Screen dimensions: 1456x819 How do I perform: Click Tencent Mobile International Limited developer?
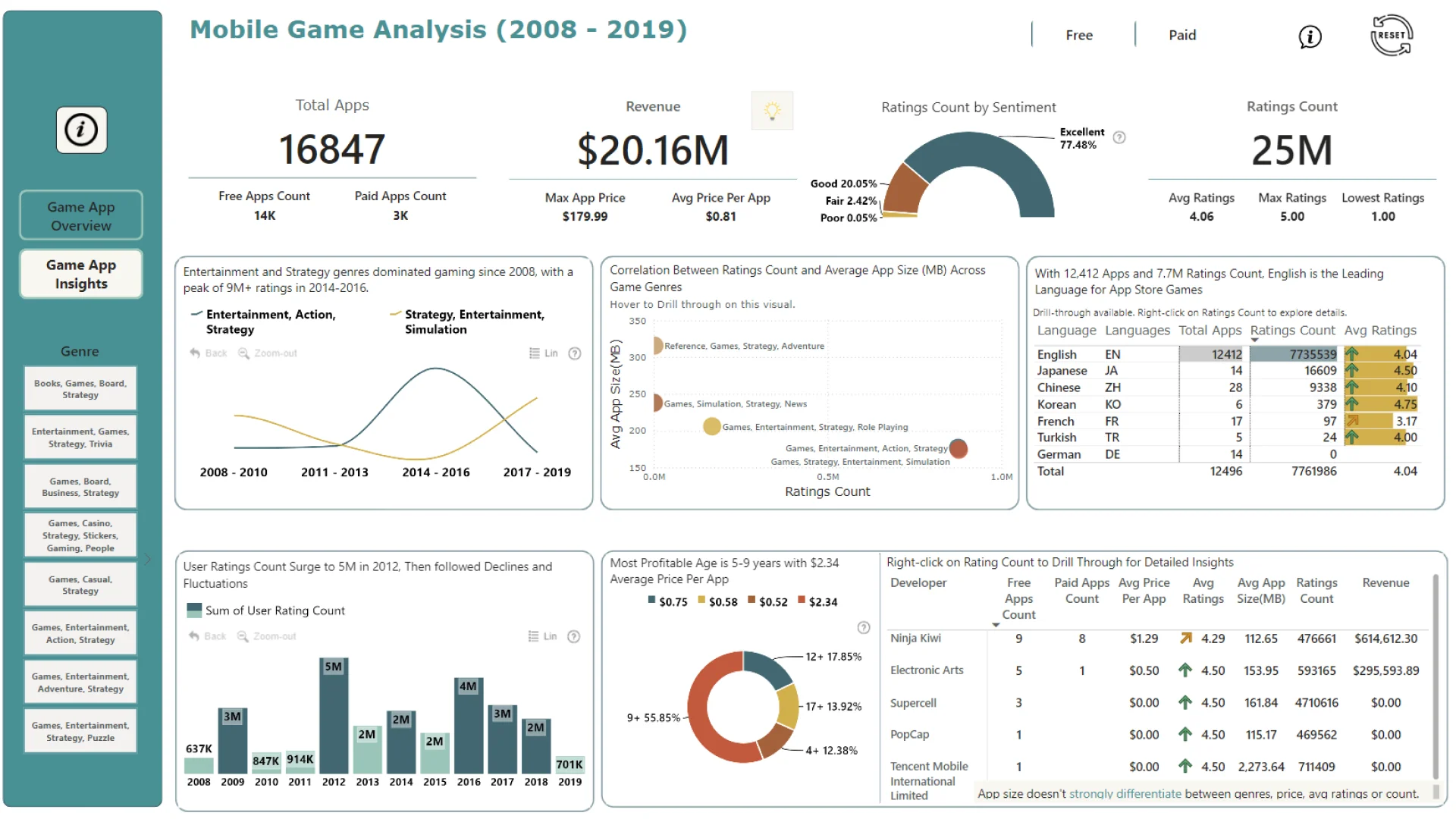click(x=929, y=780)
